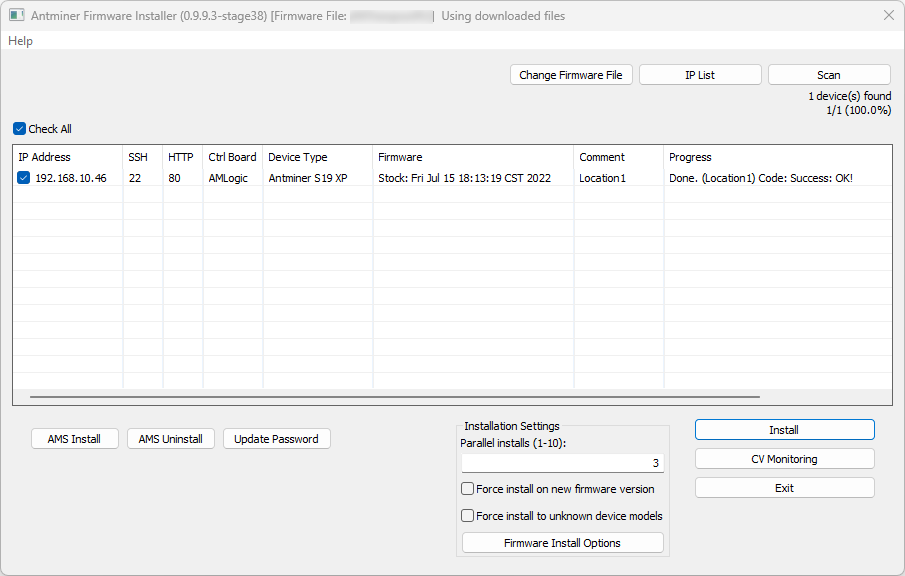The image size is (905, 576).
Task: Click HTTP port 80 cell
Action: coord(174,178)
